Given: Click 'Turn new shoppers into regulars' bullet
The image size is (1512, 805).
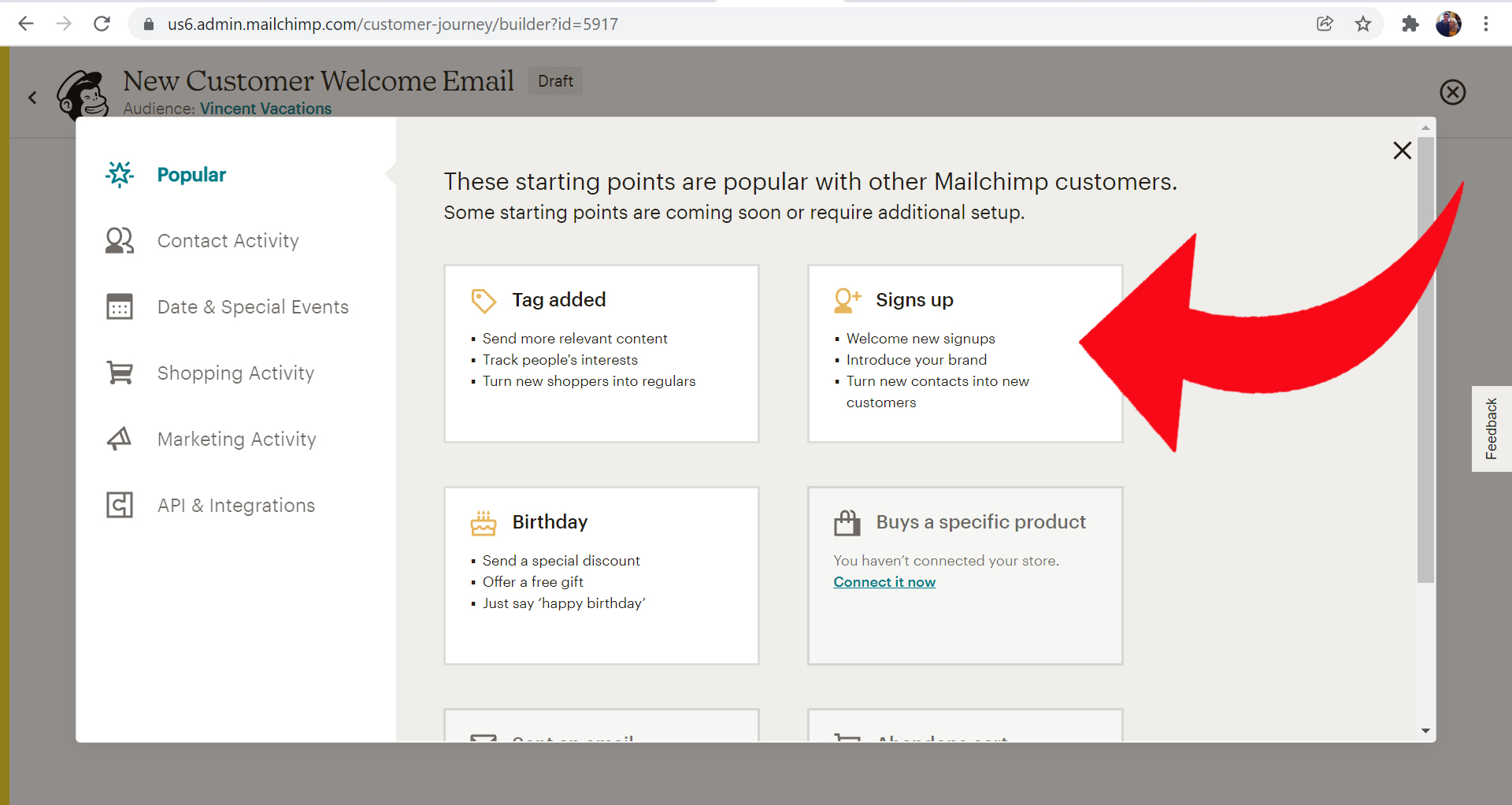Looking at the screenshot, I should pos(589,381).
